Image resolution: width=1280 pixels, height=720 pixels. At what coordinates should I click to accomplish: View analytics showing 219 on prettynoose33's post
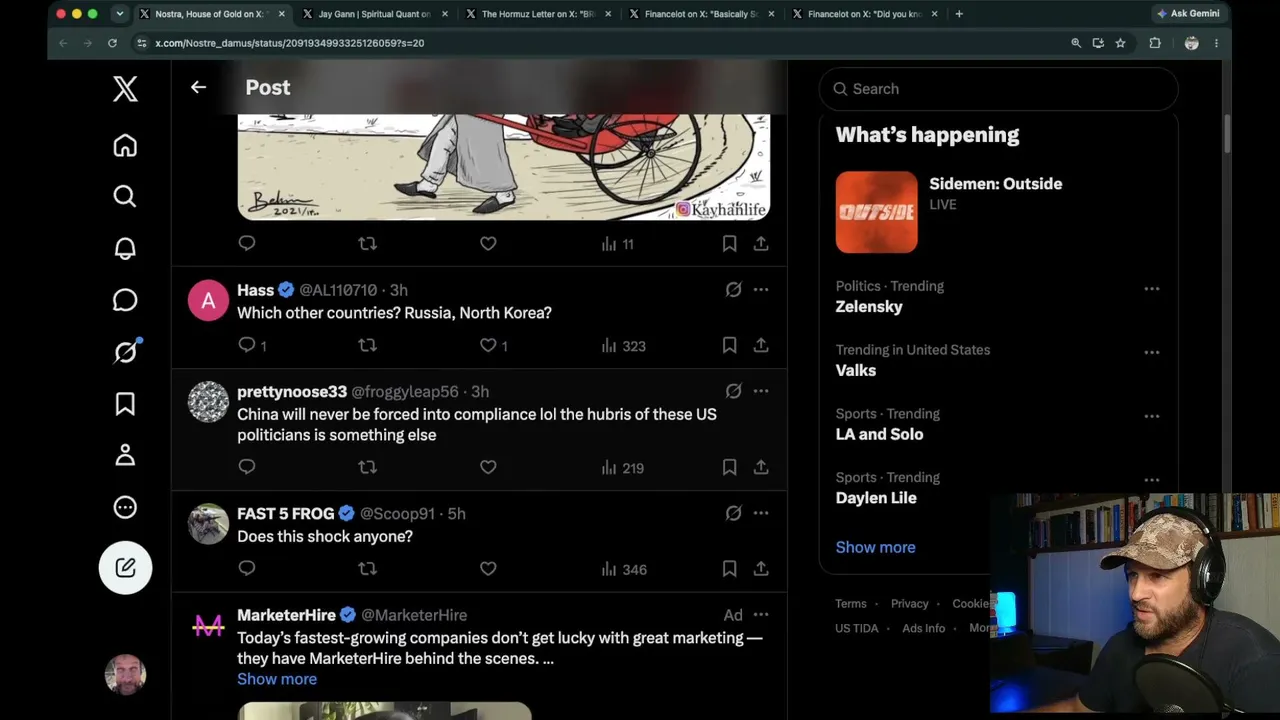point(623,468)
